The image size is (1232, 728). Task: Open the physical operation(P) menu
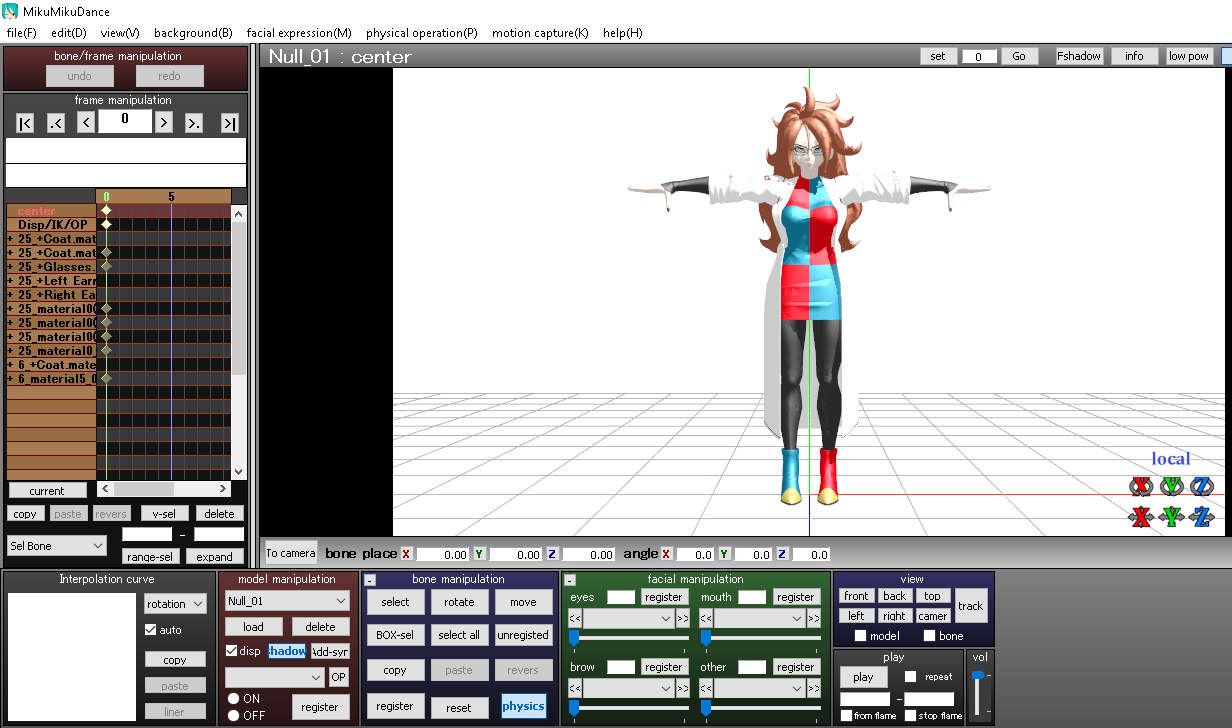click(421, 32)
